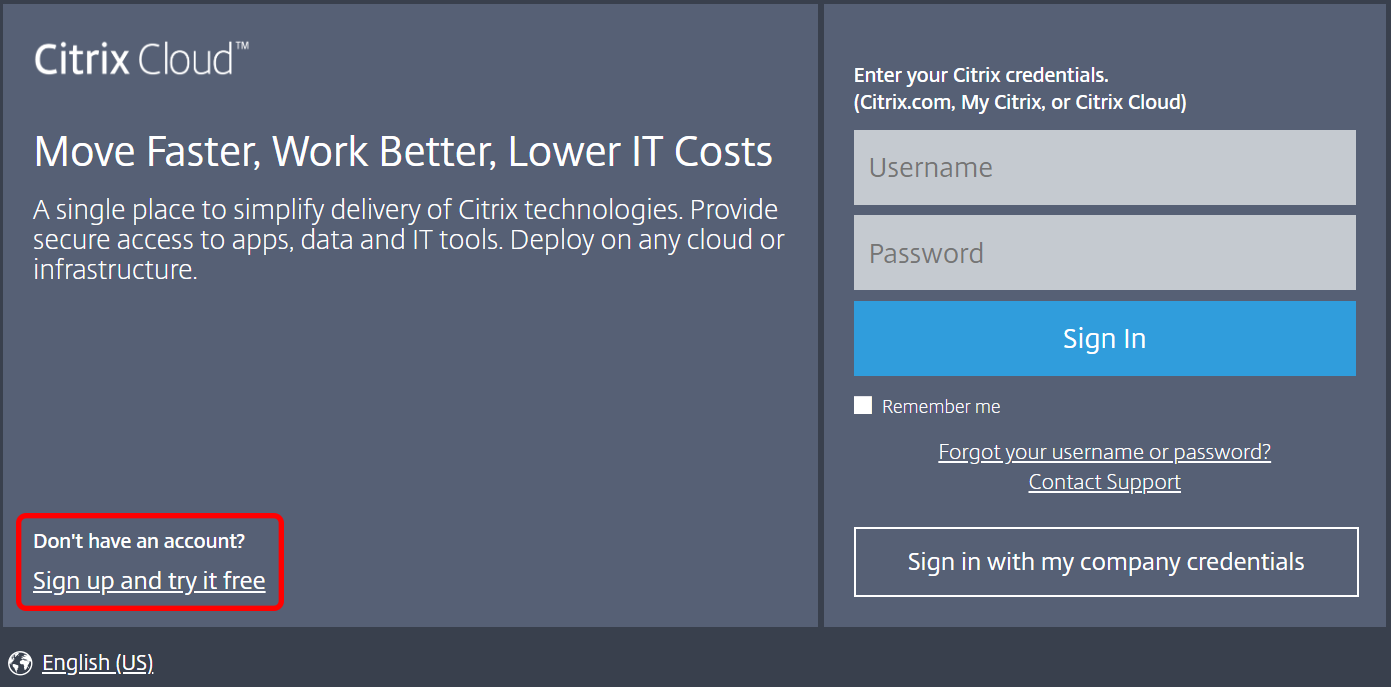The width and height of the screenshot is (1391, 687).
Task: Click the word Citrix in the logo
Action: click(x=82, y=60)
